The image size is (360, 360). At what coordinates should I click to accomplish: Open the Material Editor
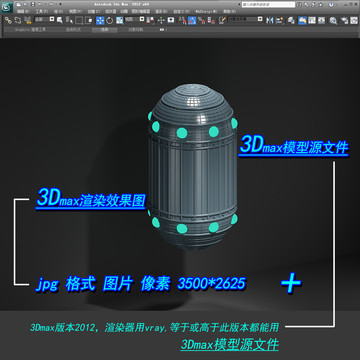point(333,20)
